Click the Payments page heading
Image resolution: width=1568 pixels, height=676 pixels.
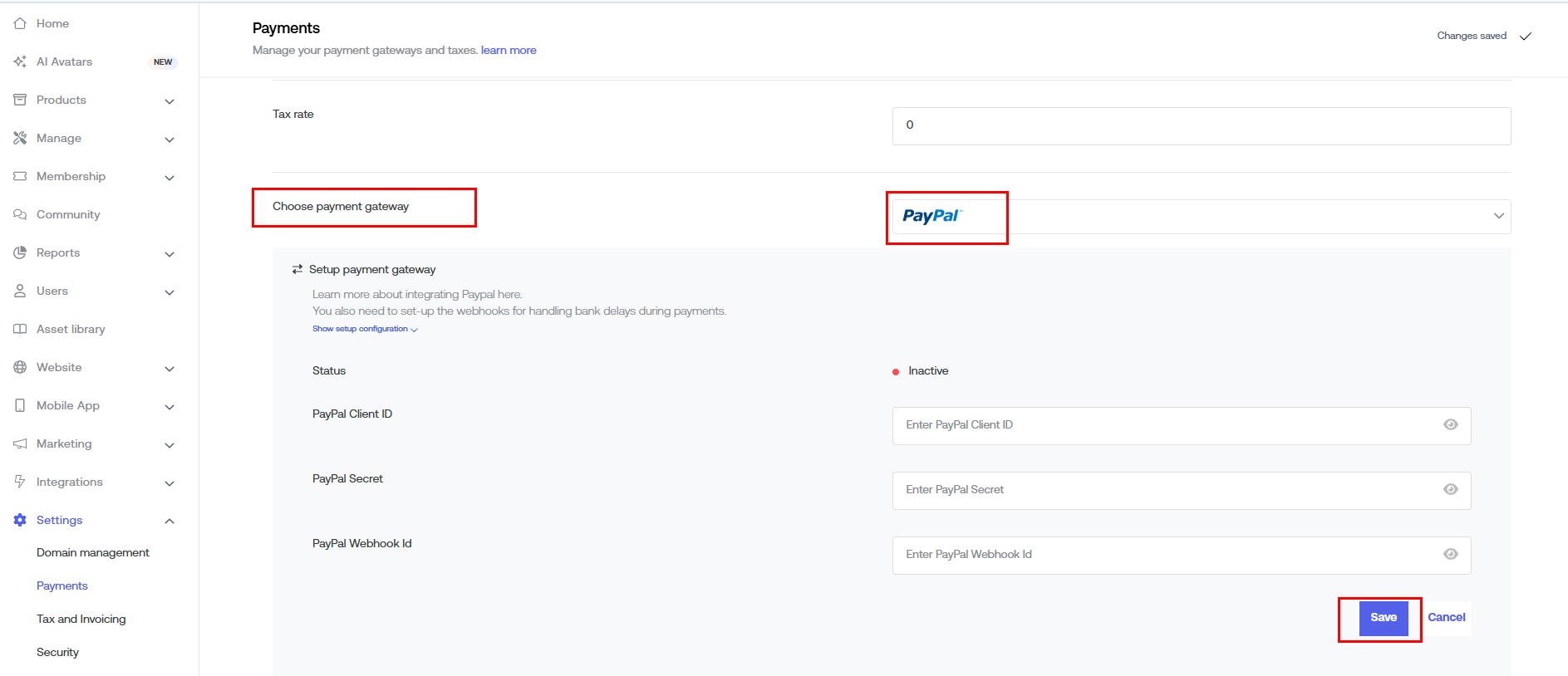286,28
